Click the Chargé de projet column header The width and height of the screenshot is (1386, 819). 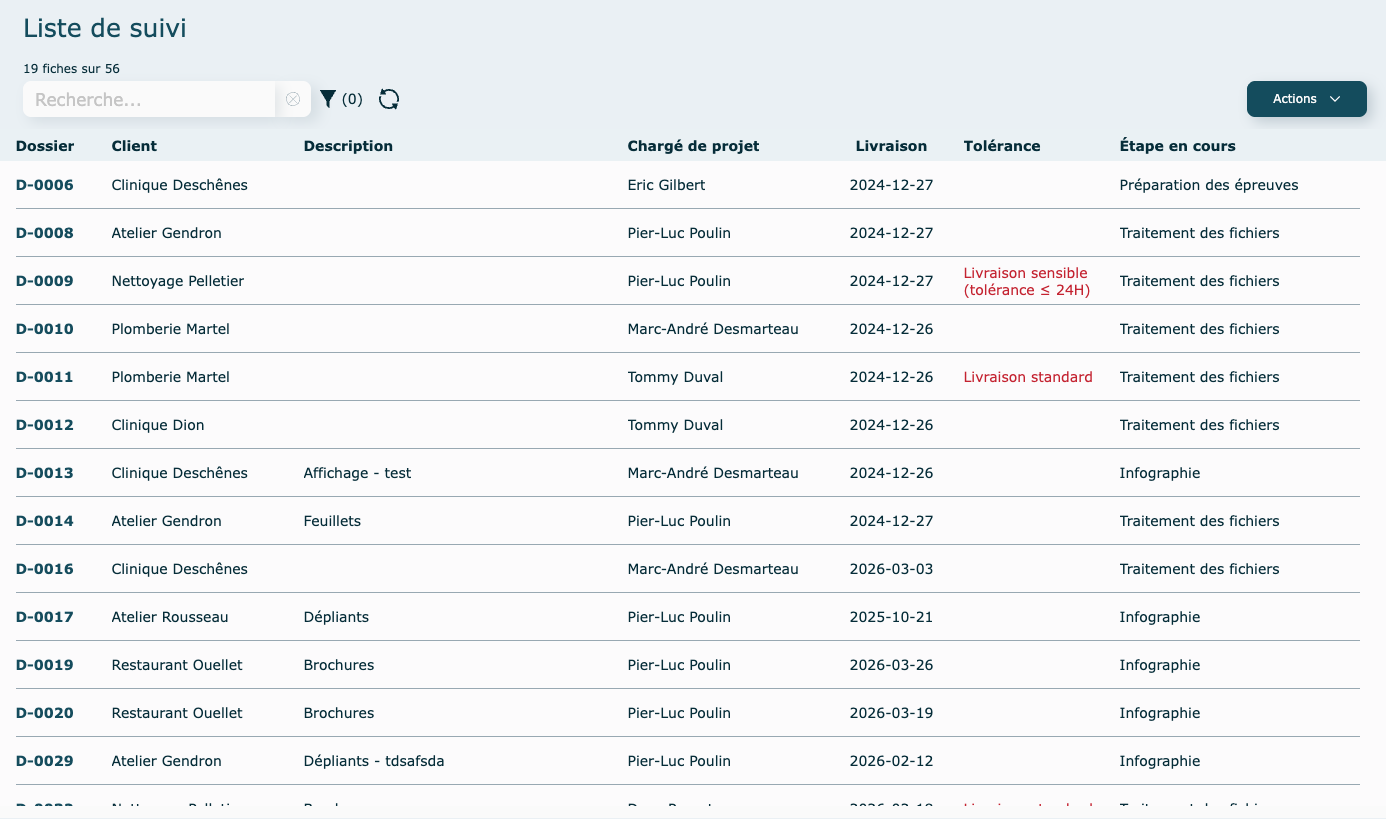[693, 146]
